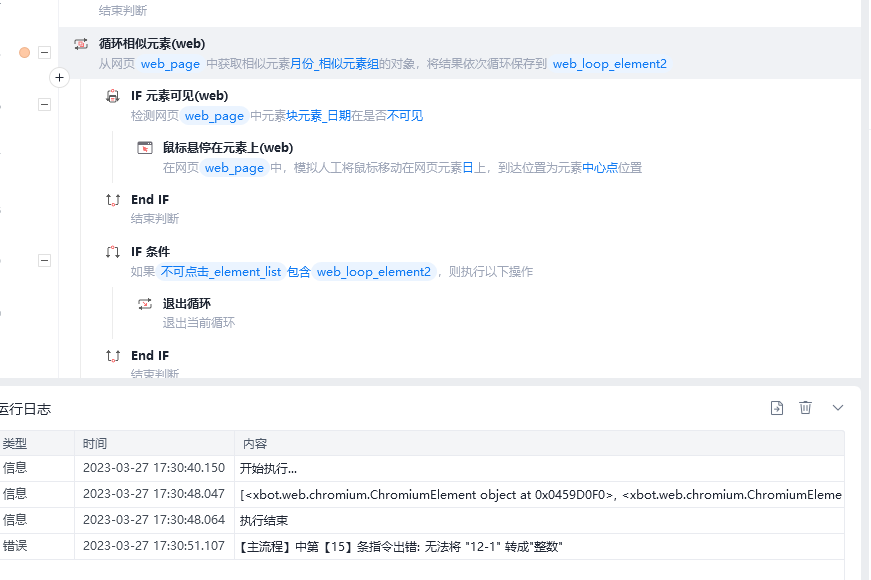Click the 不可点击_element_list variable
Image resolution: width=871 pixels, height=580 pixels.
point(221,272)
